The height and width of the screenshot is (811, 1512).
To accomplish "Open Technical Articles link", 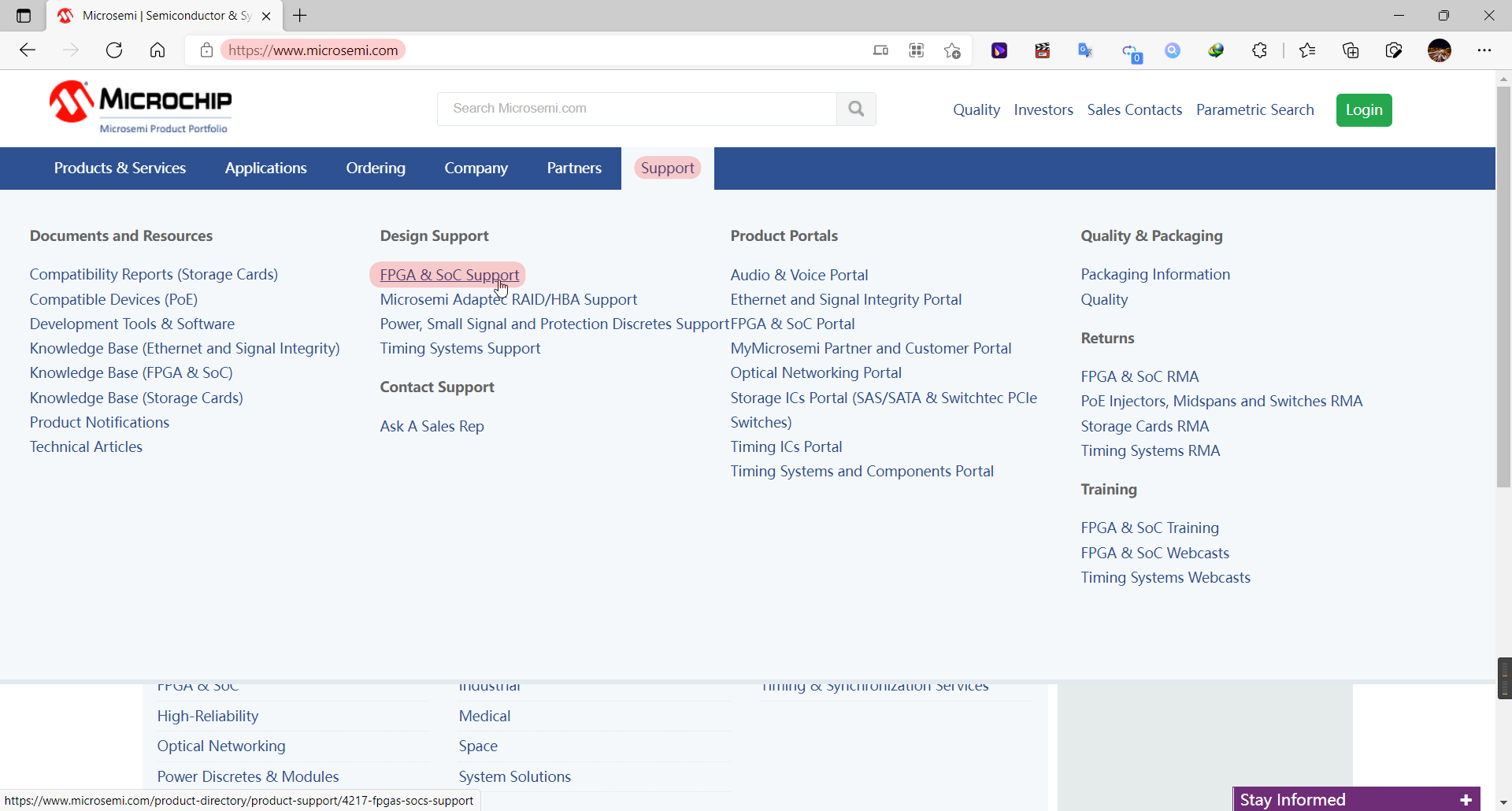I will tap(86, 446).
